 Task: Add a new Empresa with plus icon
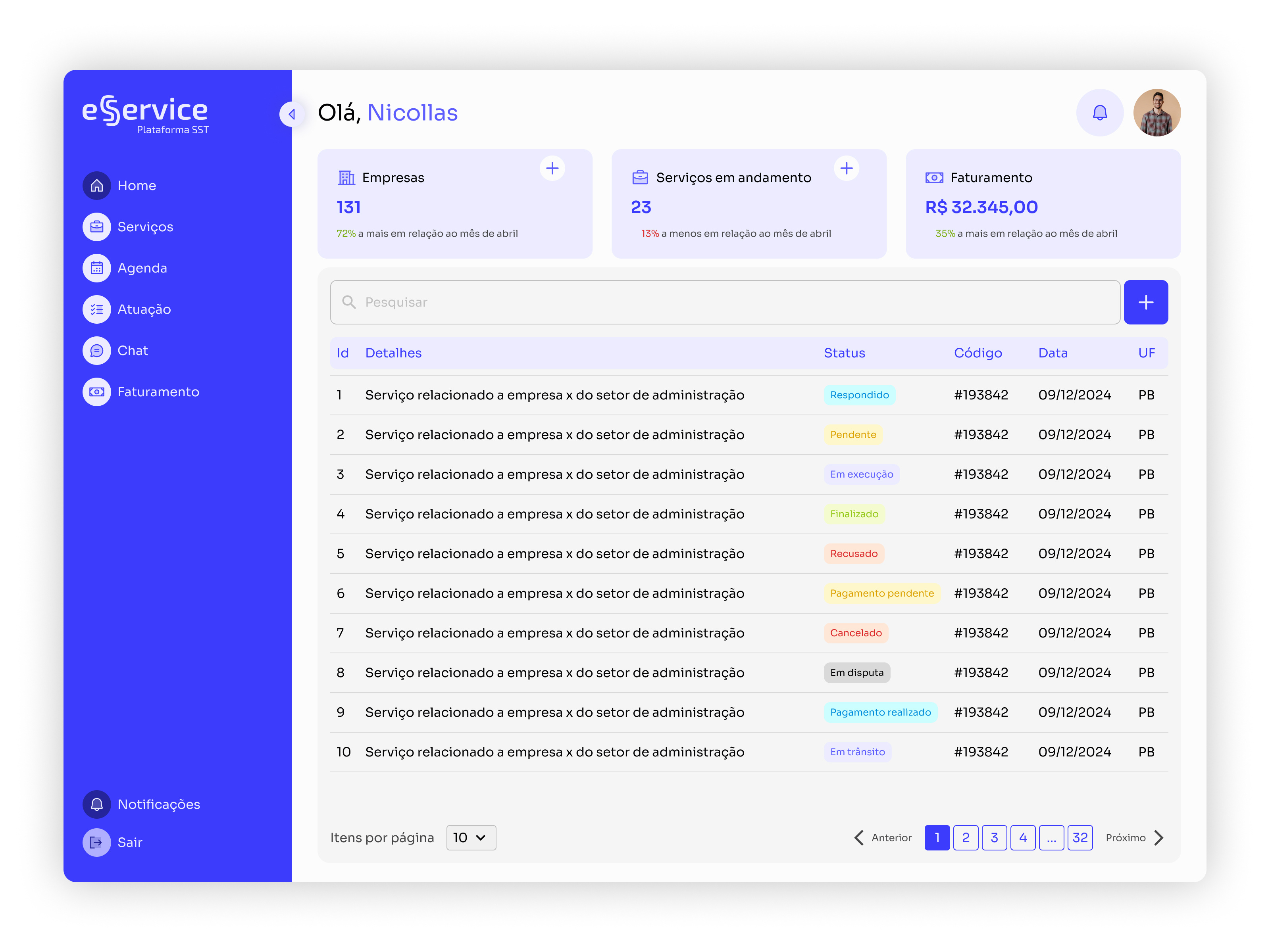pyautogui.click(x=552, y=168)
